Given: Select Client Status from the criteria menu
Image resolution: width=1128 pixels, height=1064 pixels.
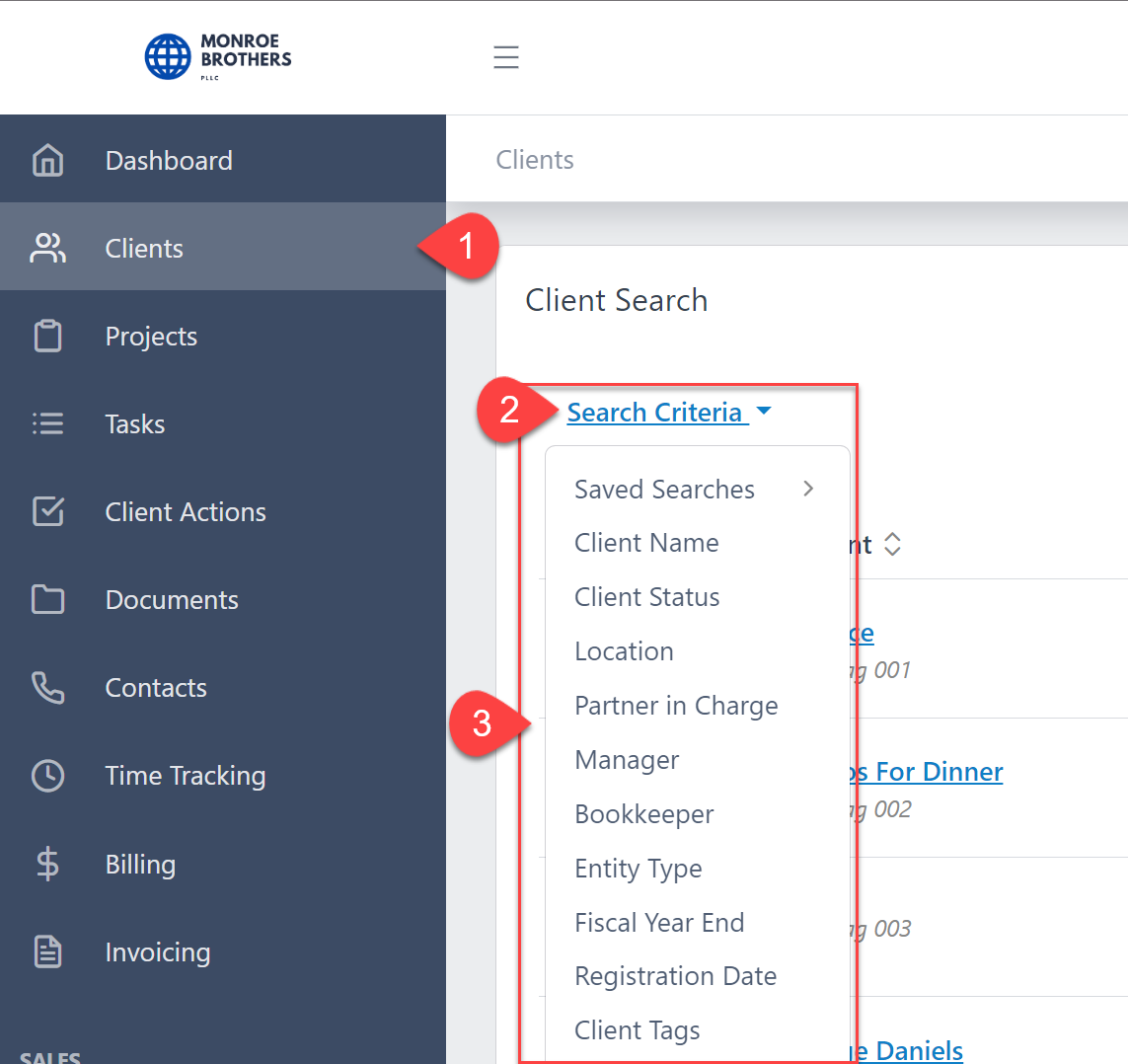Looking at the screenshot, I should (x=646, y=597).
